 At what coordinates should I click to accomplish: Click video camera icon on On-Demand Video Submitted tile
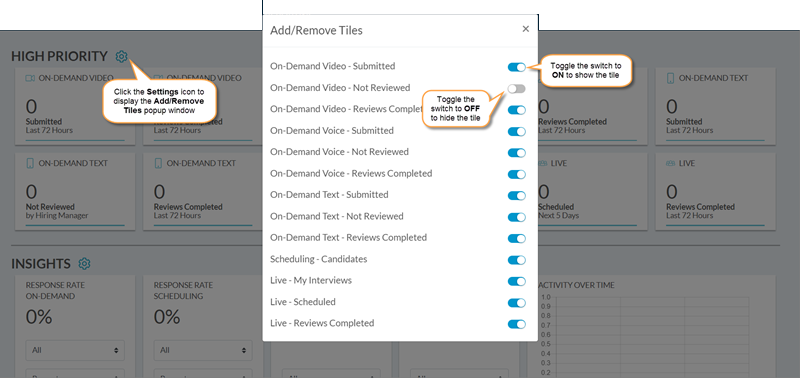30,78
